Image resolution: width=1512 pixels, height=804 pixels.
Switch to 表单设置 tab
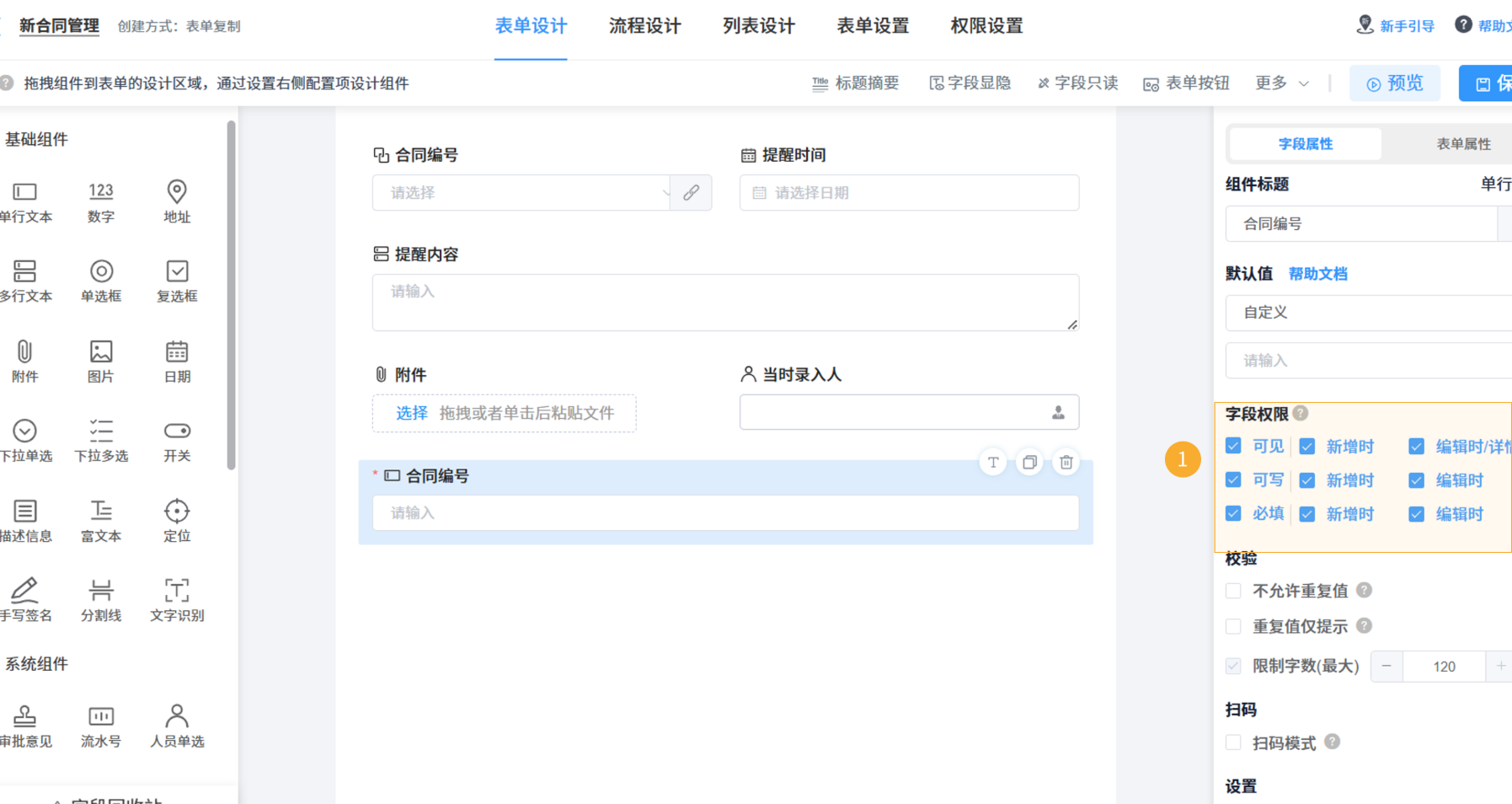point(873,26)
